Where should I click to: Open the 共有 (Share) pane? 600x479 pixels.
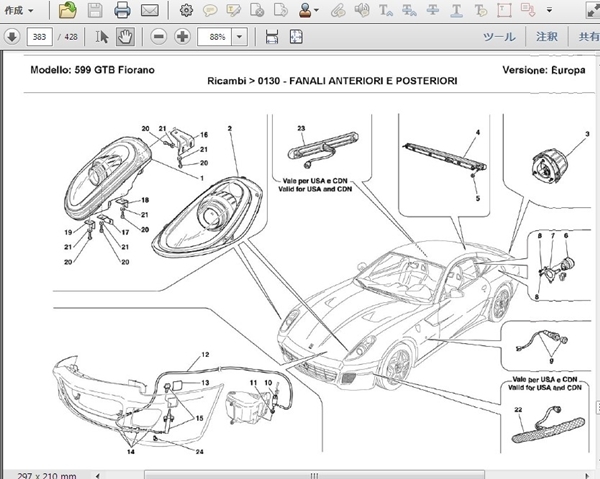tap(589, 37)
